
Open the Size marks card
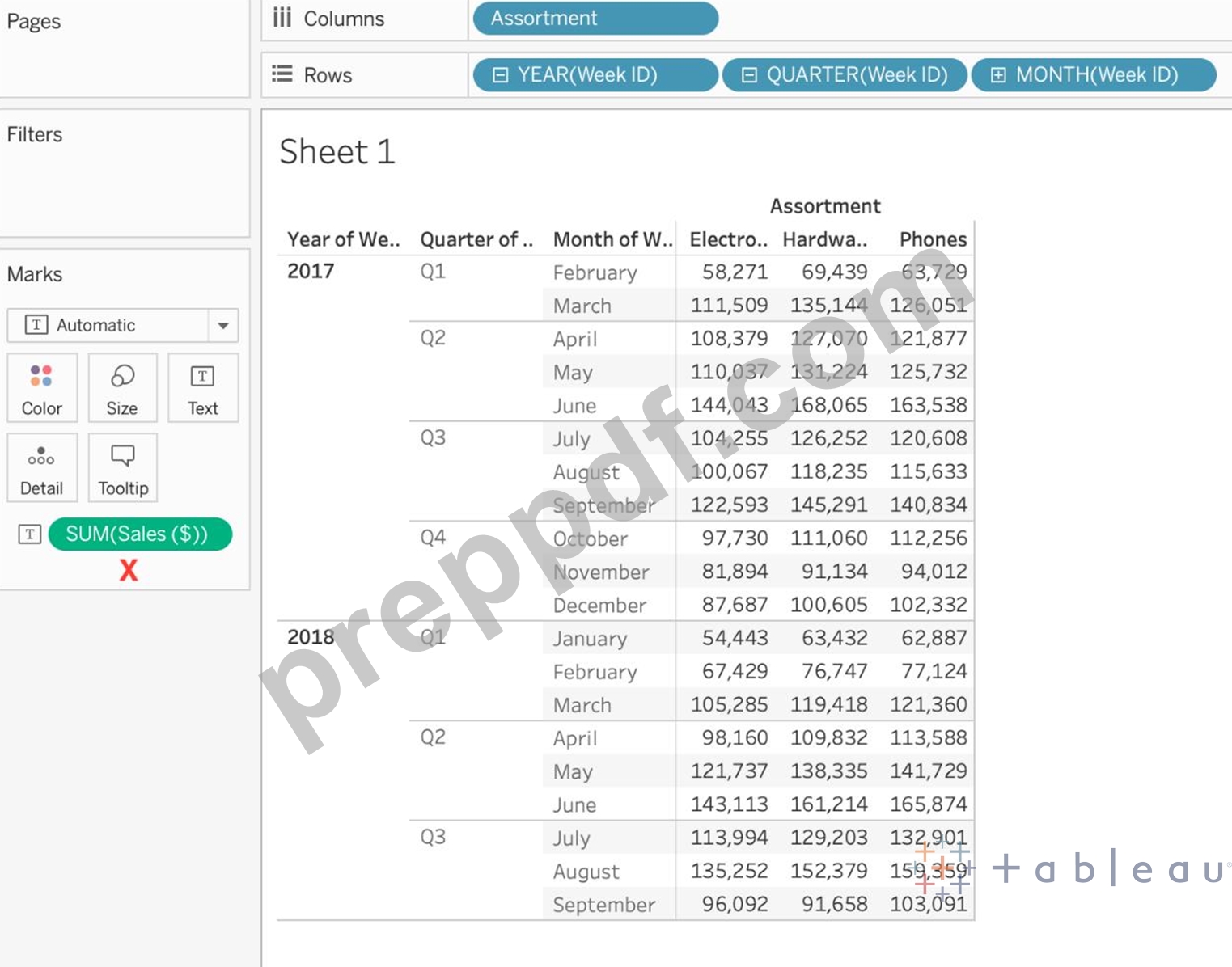(x=122, y=387)
